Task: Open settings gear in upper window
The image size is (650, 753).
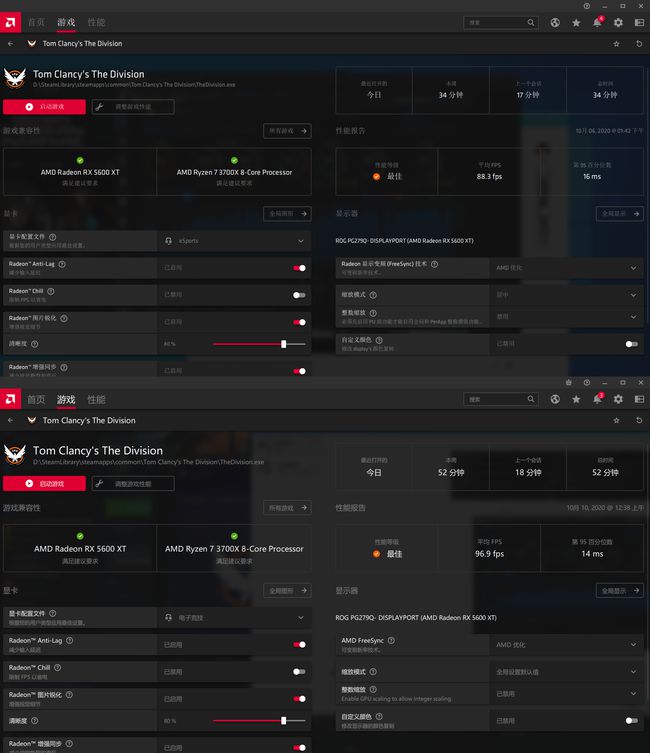Action: 618,23
